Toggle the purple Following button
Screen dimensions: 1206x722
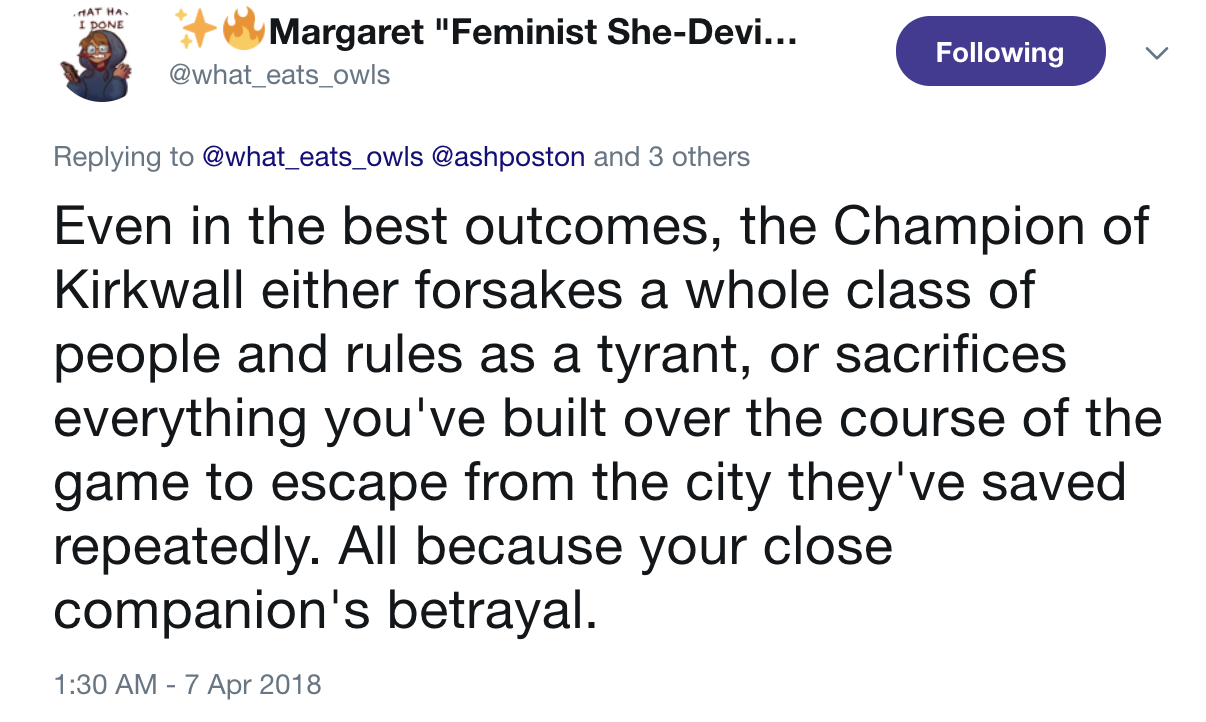click(1000, 52)
